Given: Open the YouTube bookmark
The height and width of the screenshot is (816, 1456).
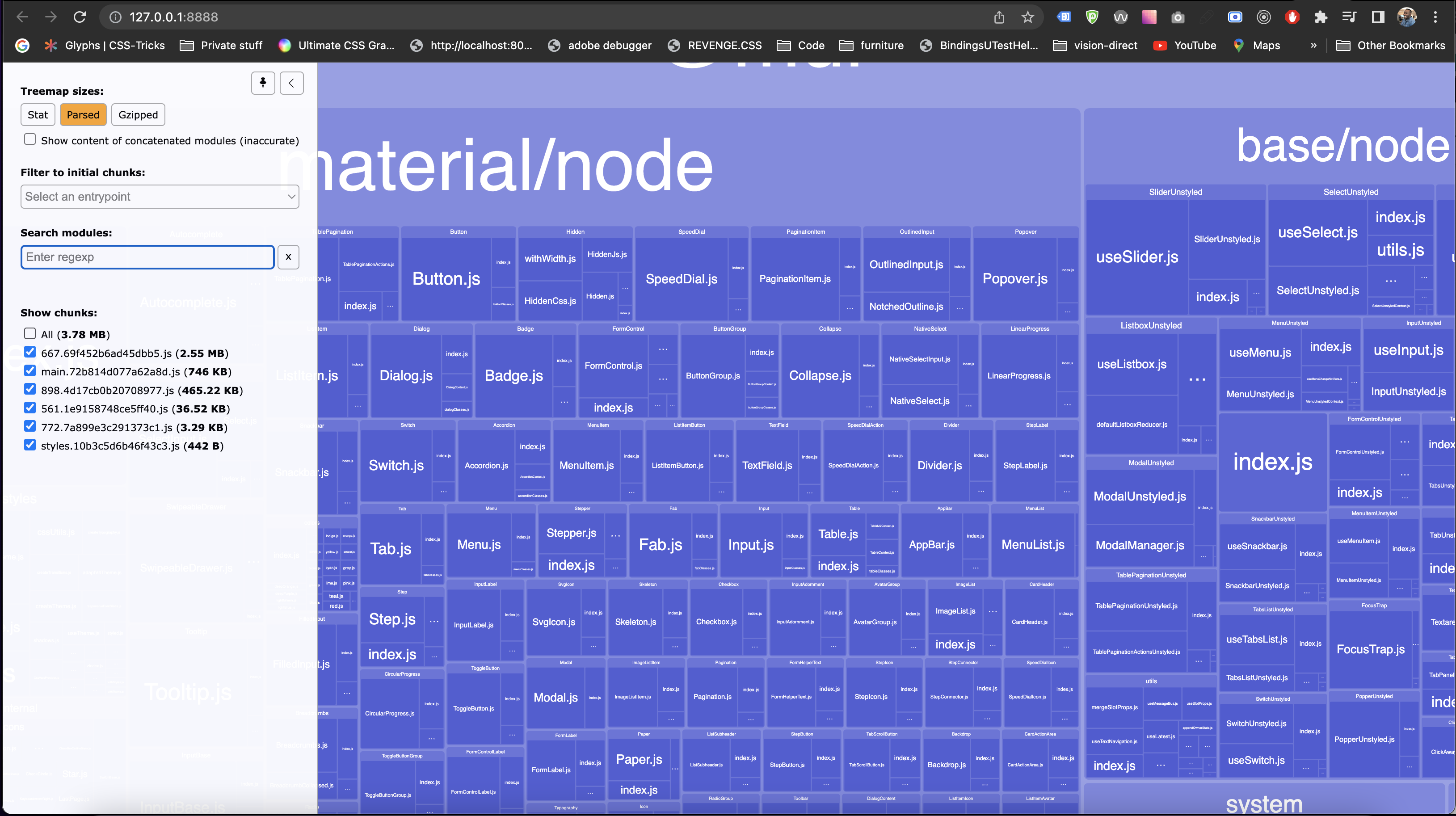Looking at the screenshot, I should [x=1185, y=45].
